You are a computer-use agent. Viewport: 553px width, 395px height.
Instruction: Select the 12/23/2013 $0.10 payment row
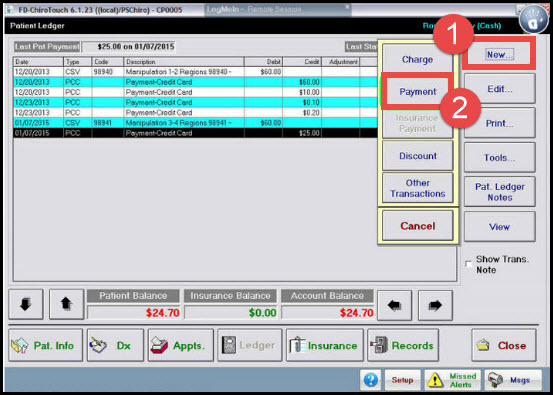point(195,102)
